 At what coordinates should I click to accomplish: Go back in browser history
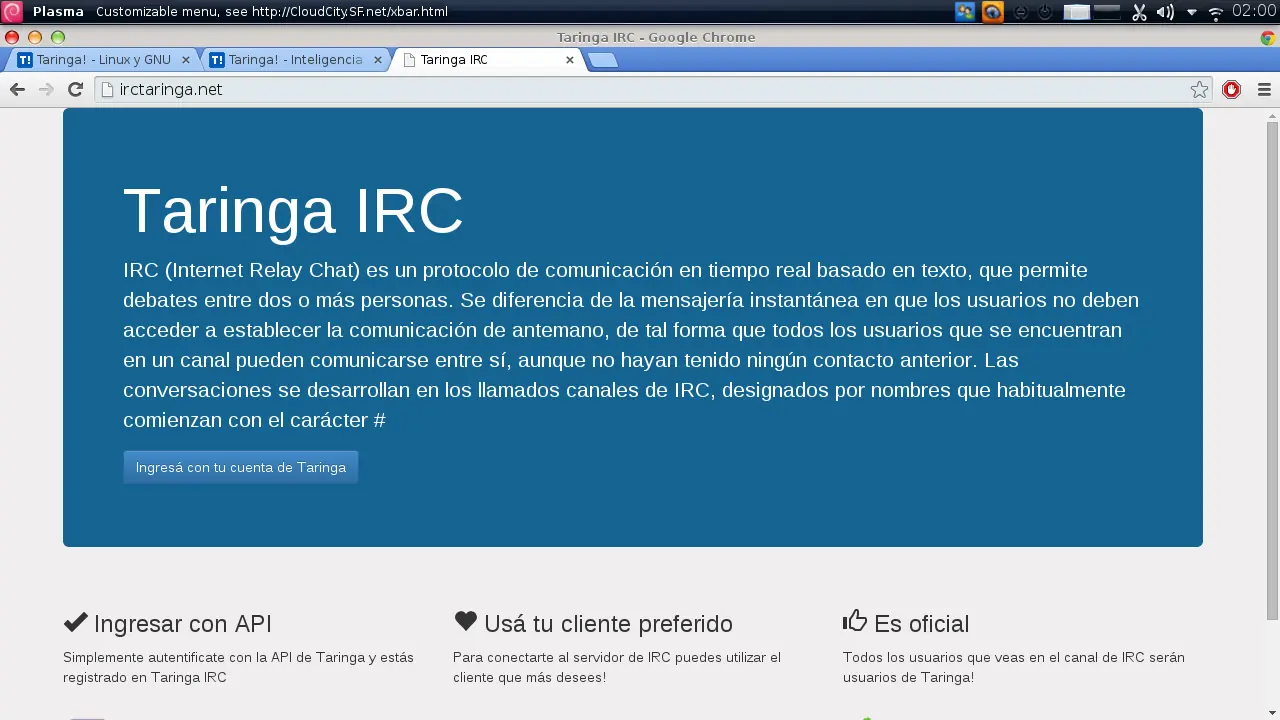tap(17, 90)
